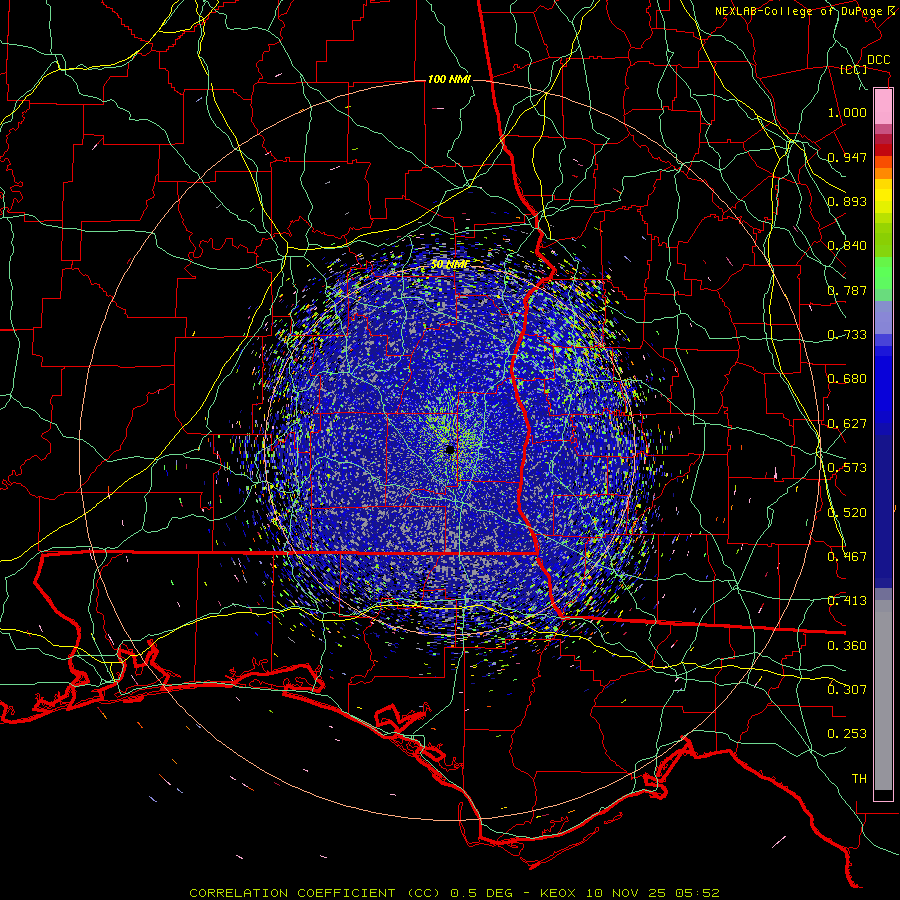Click the 0.307 legend value
The image size is (900, 900).
pos(847,690)
